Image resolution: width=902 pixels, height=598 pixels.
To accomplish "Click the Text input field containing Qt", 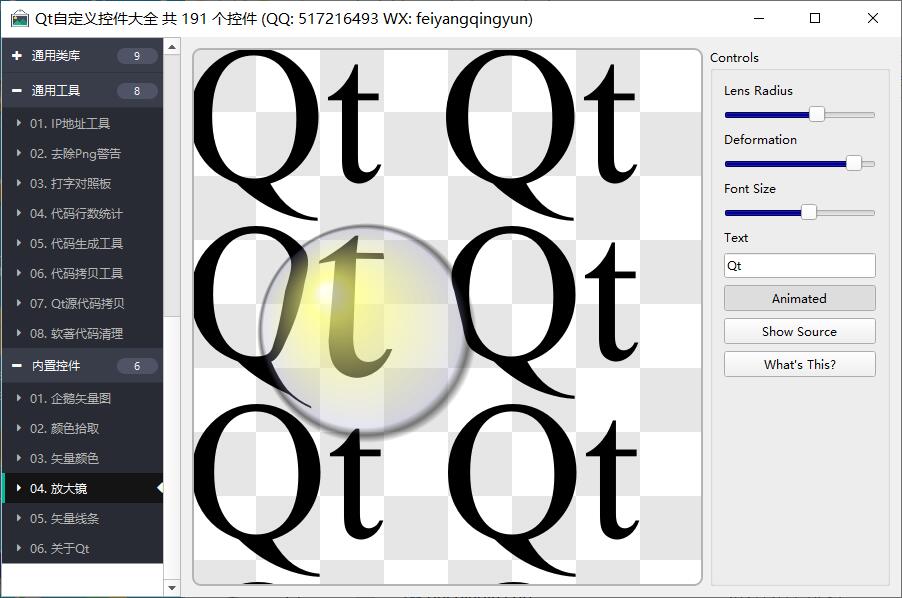I will pos(799,266).
